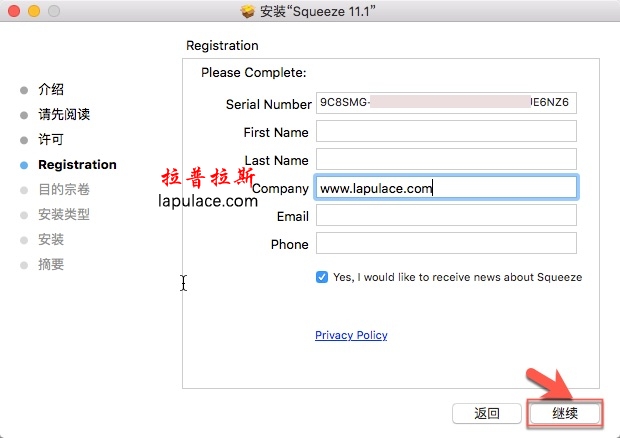
Task: Minimize the installer window with yellow button
Action: pyautogui.click(x=34, y=11)
